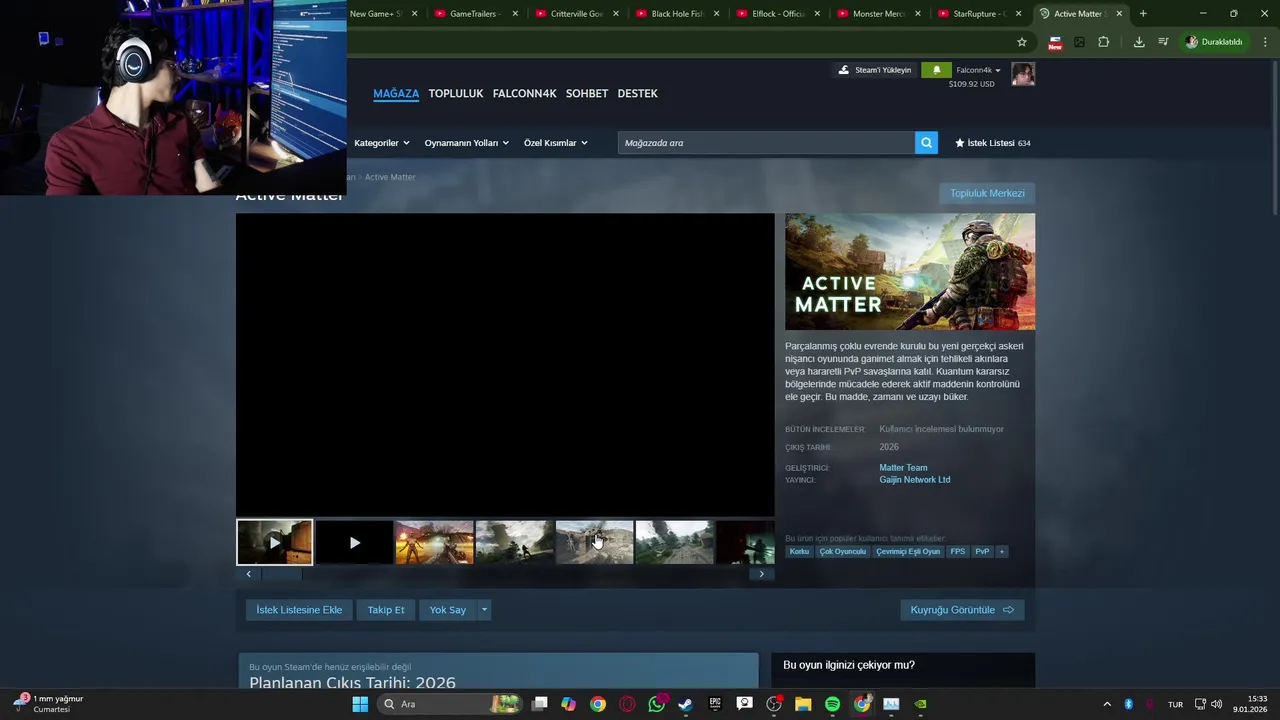
Task: Open the Falconn4k account dropdown
Action: [978, 70]
